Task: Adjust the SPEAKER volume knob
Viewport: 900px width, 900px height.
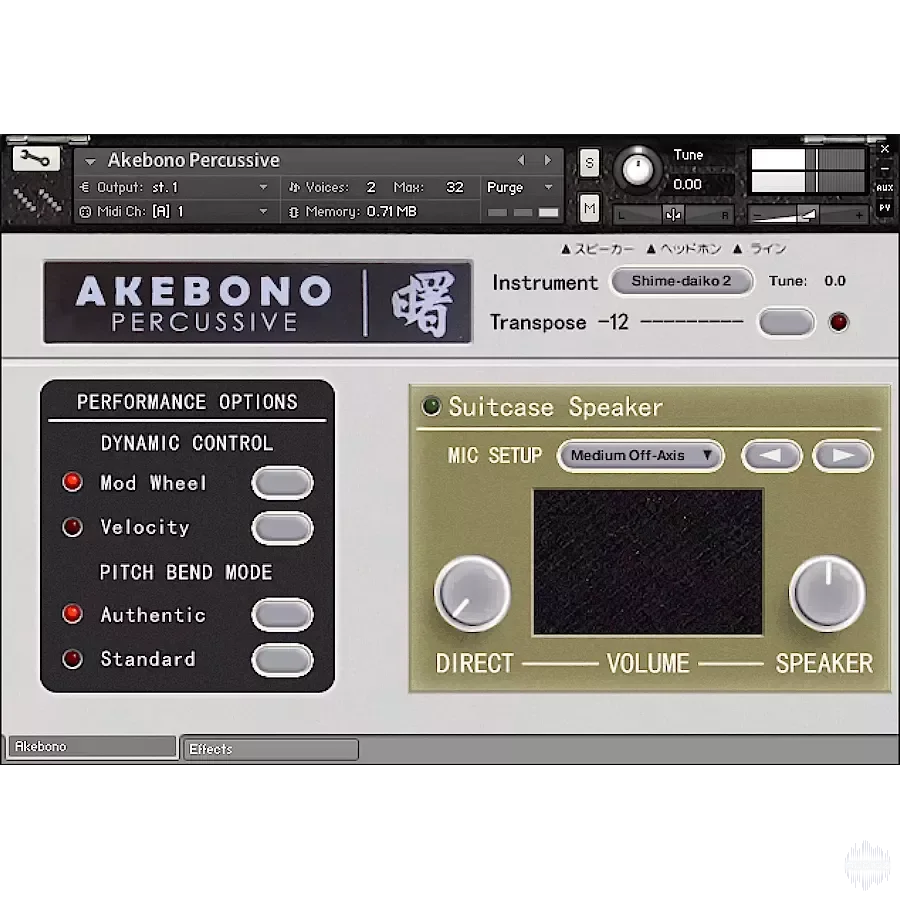Action: 827,593
